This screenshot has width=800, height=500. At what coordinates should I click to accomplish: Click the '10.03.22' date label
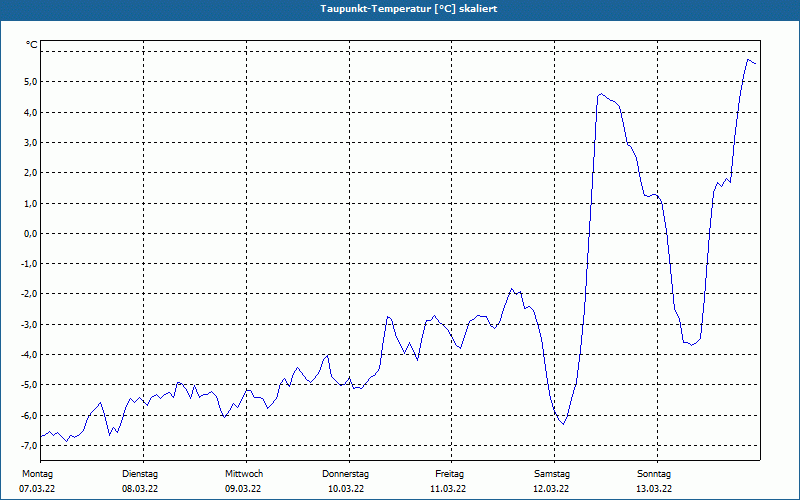coord(346,489)
